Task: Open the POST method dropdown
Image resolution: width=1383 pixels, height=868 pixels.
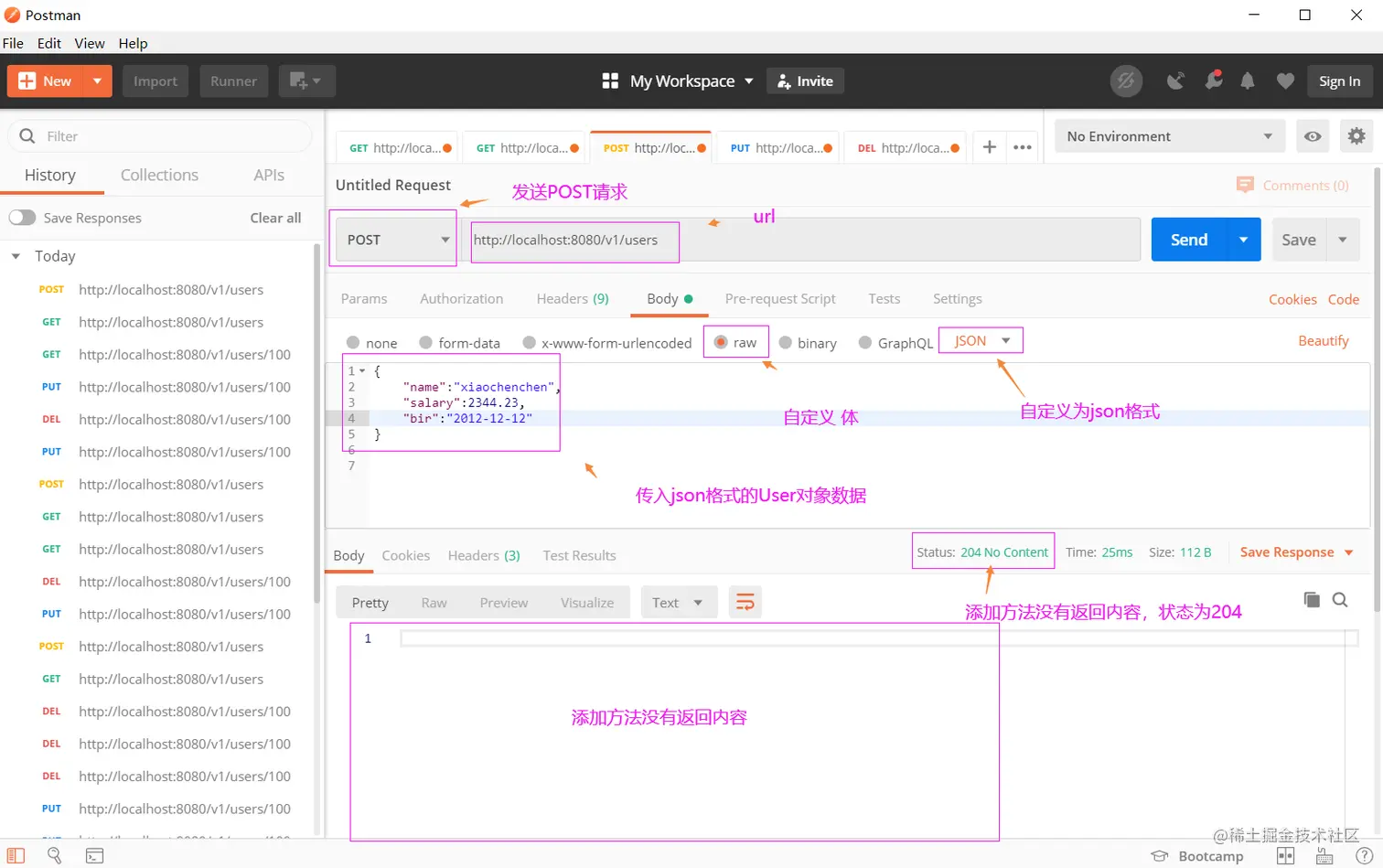Action: click(x=395, y=240)
